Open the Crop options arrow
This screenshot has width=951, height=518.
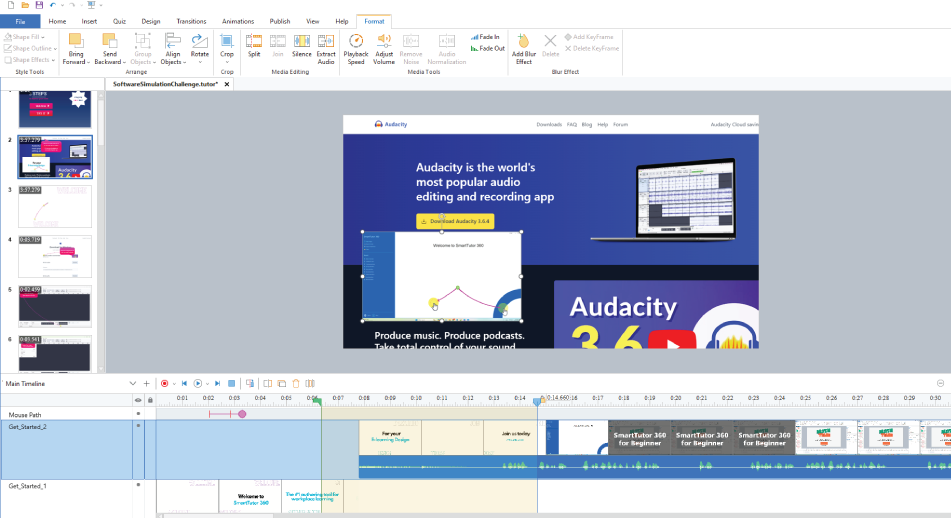[x=227, y=62]
